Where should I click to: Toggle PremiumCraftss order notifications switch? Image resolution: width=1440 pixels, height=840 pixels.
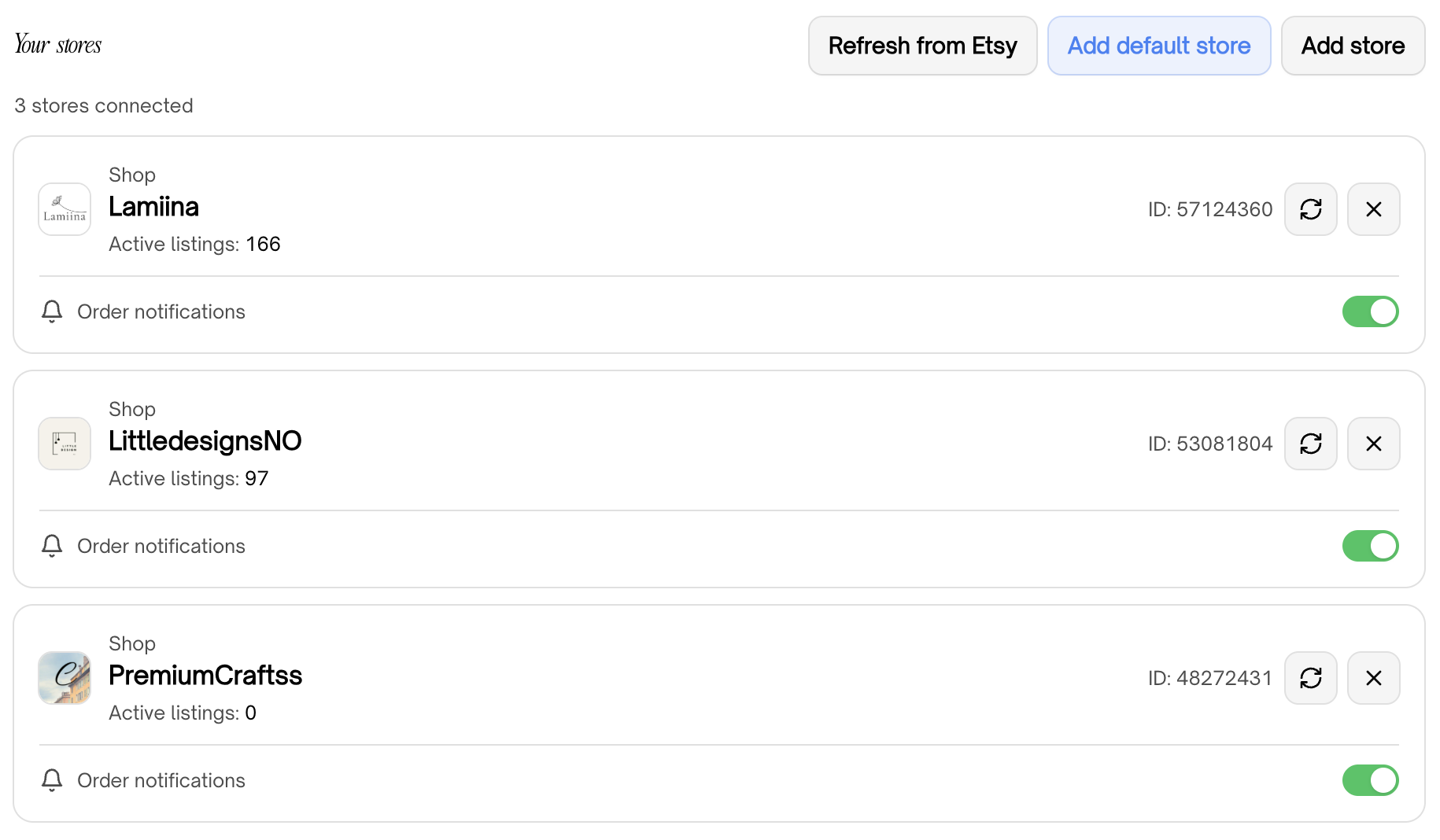[x=1370, y=780]
